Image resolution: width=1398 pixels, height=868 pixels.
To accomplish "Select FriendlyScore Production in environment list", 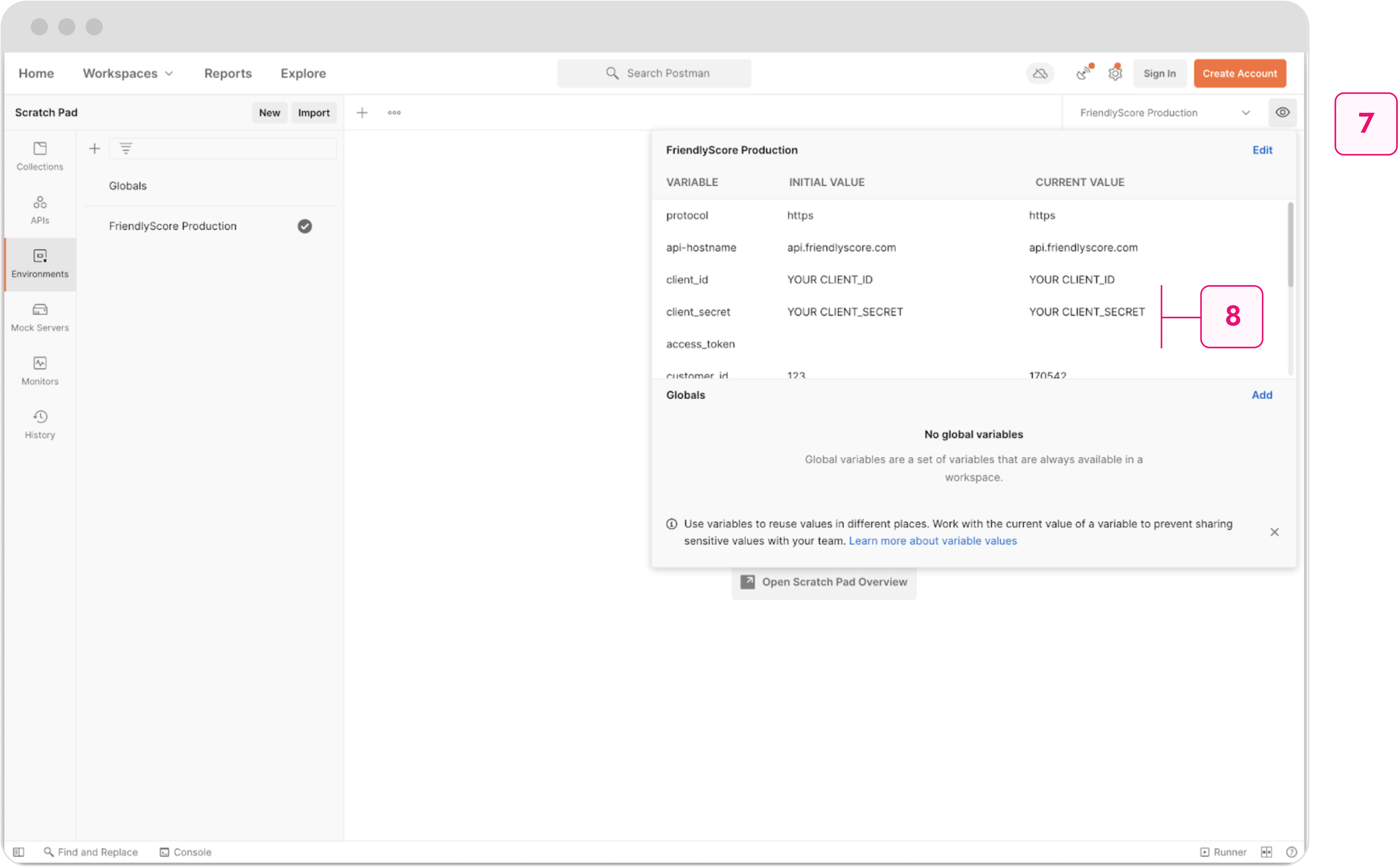I will pyautogui.click(x=172, y=226).
